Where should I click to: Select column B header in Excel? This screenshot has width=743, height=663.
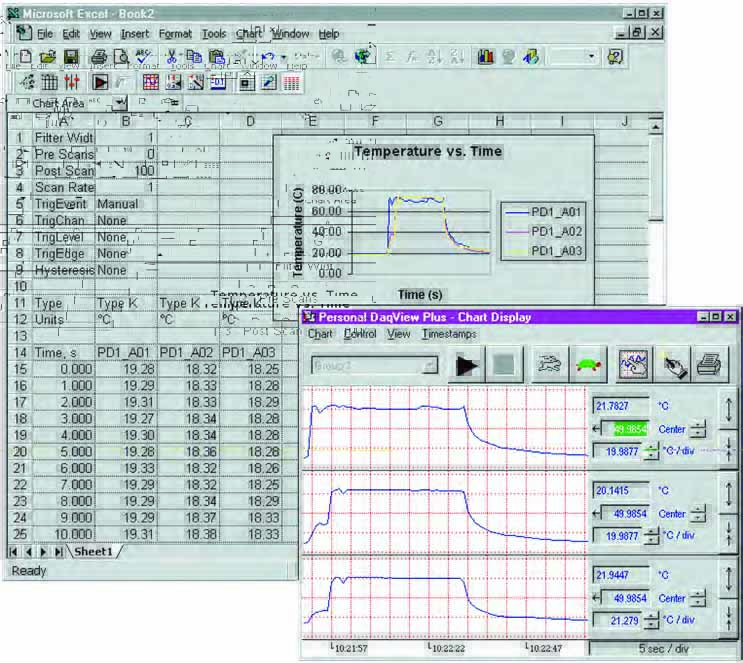click(x=126, y=121)
